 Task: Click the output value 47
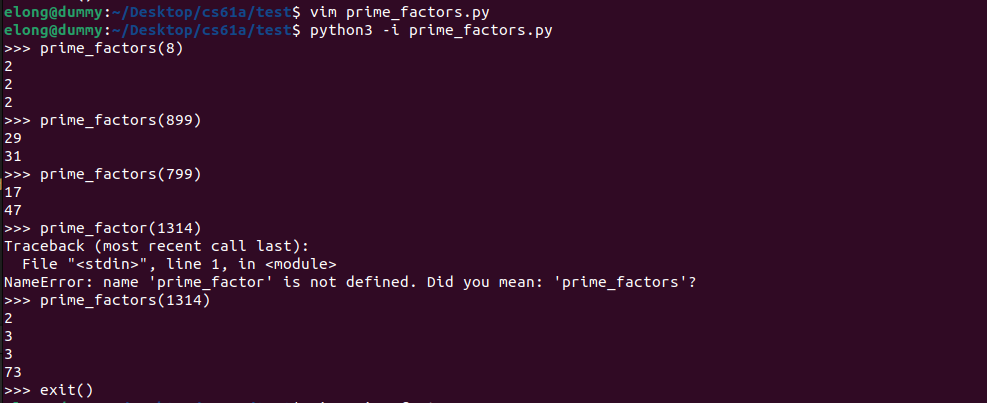[x=13, y=210]
